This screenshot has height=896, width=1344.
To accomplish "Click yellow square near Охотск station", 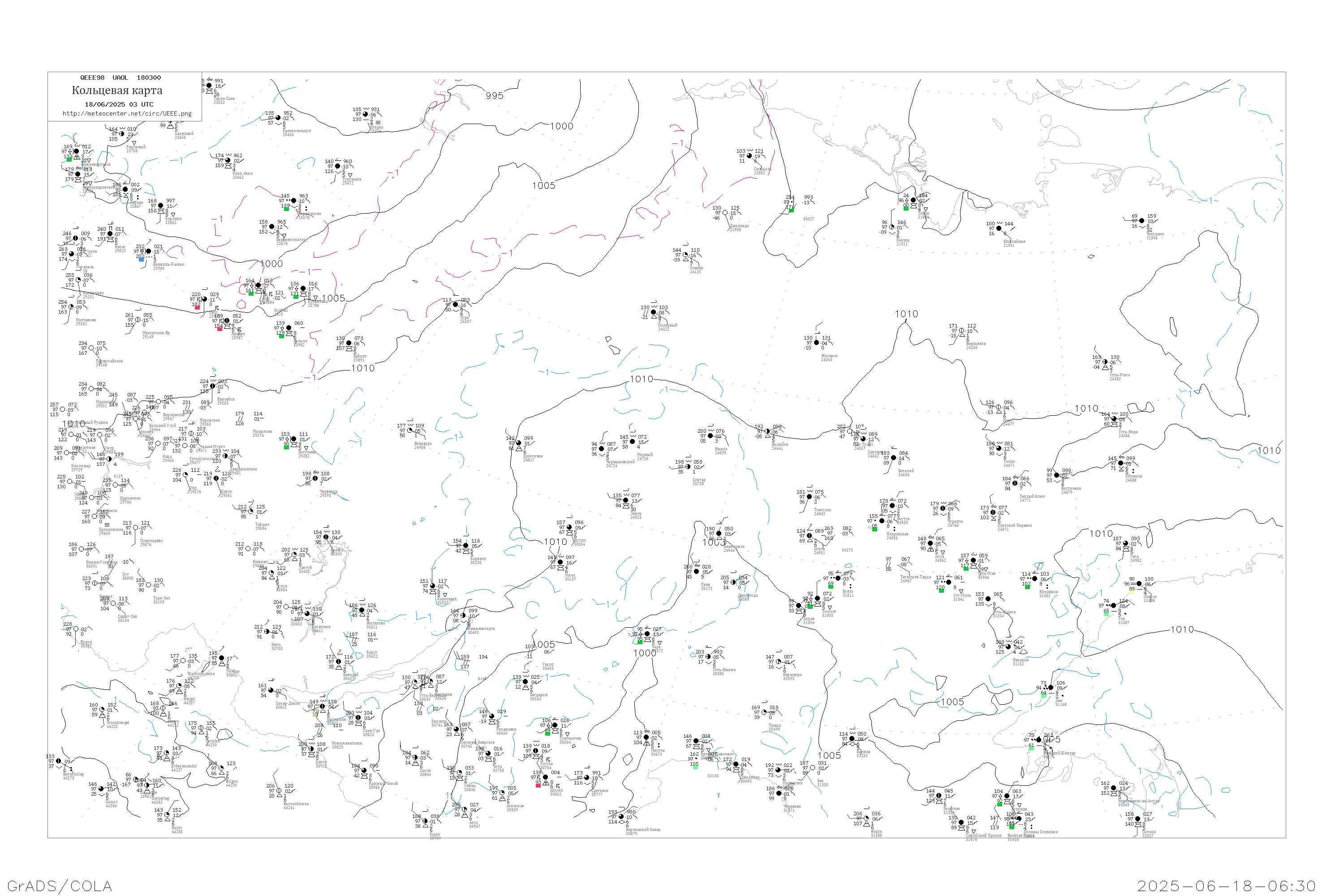I will coord(1132,592).
